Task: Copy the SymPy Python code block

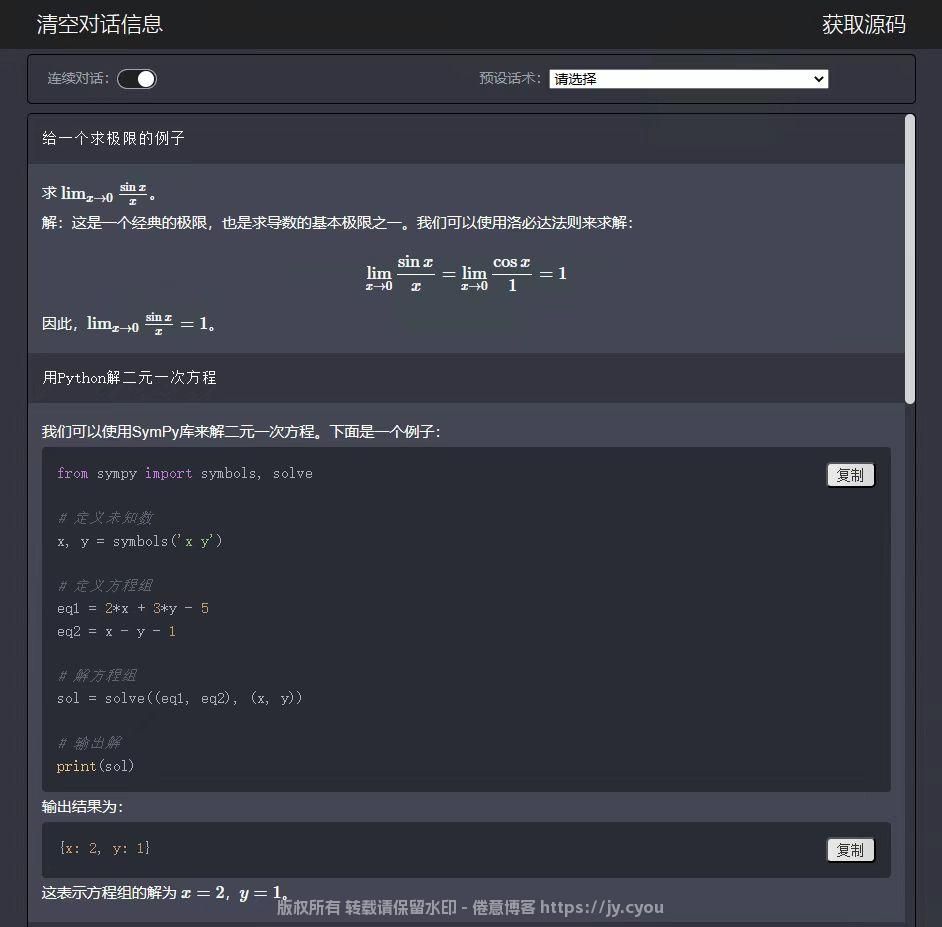Action: 850,475
